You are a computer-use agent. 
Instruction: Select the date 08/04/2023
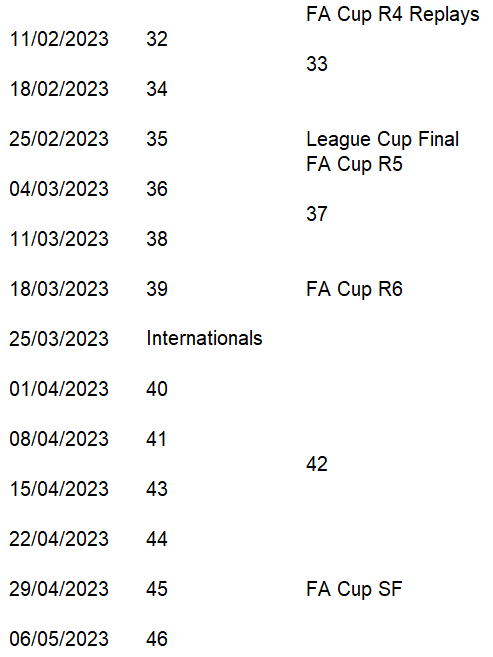point(59,439)
